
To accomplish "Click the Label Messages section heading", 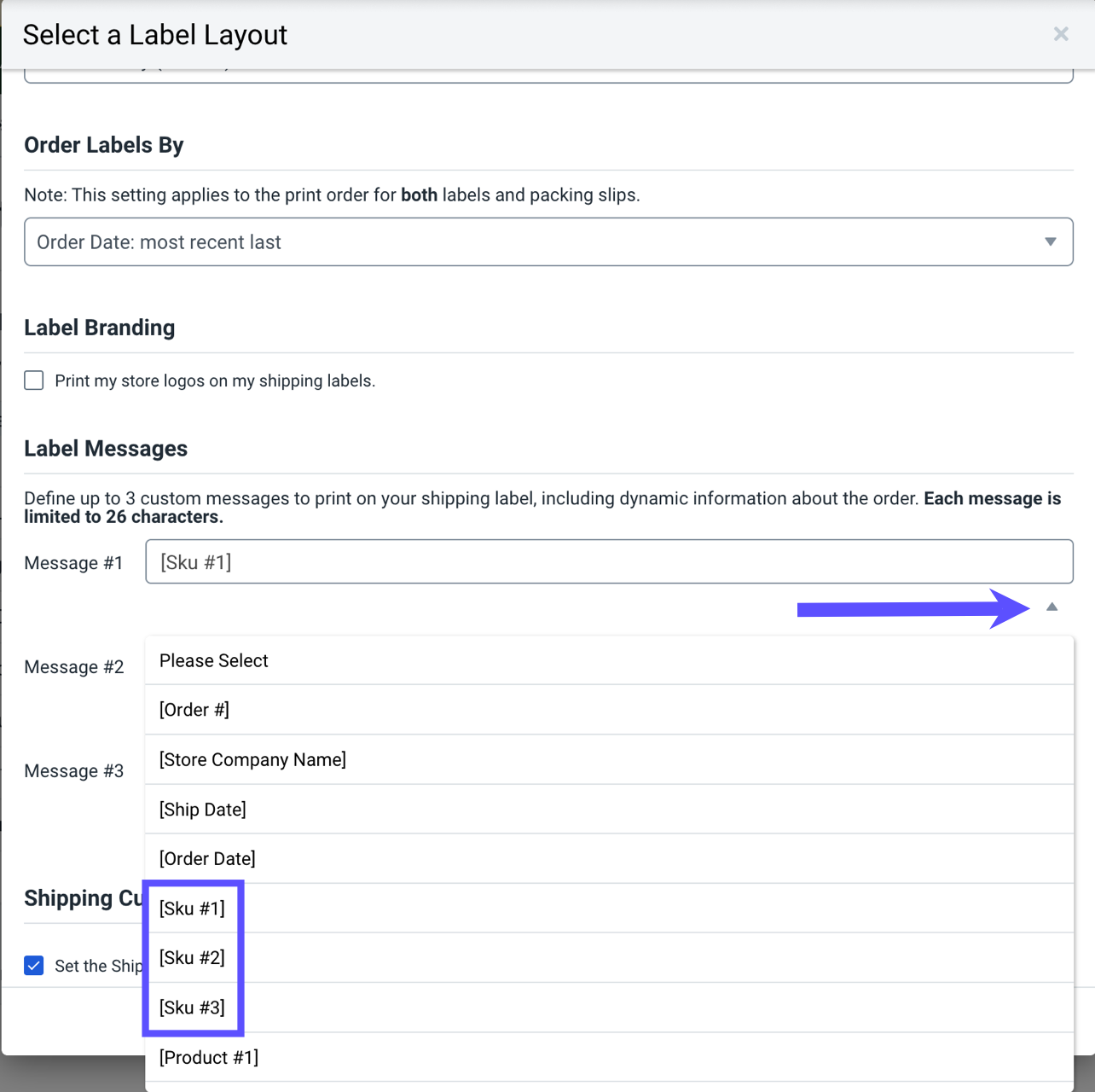I will (105, 448).
